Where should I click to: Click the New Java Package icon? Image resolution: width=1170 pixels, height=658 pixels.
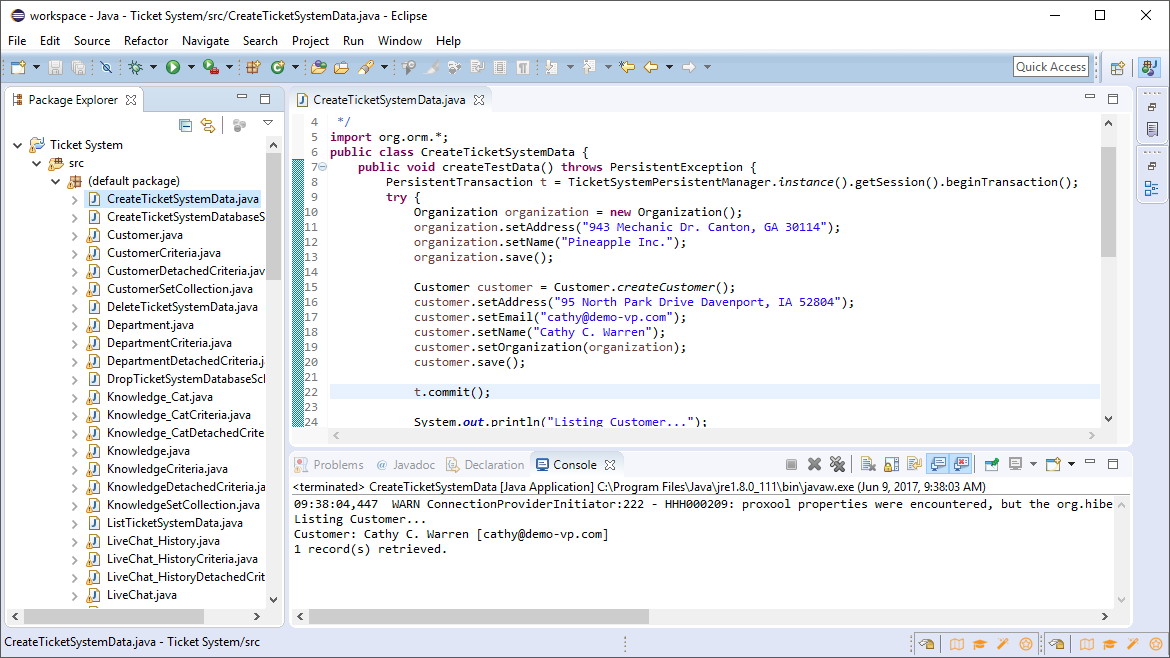point(253,67)
